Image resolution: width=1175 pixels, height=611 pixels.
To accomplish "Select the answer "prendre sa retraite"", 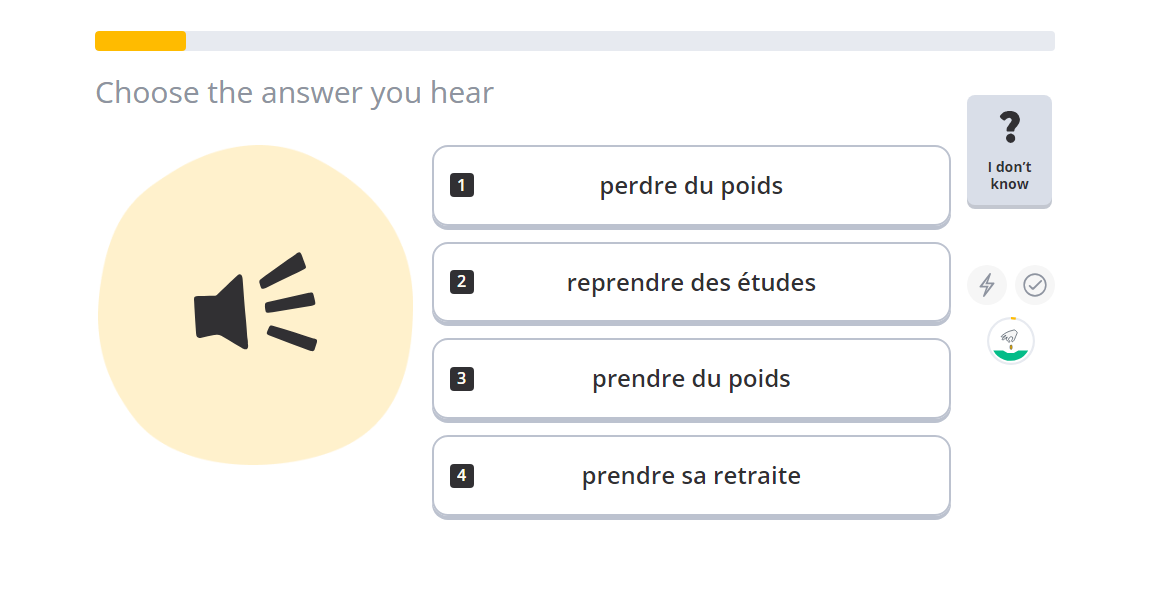I will tap(691, 477).
